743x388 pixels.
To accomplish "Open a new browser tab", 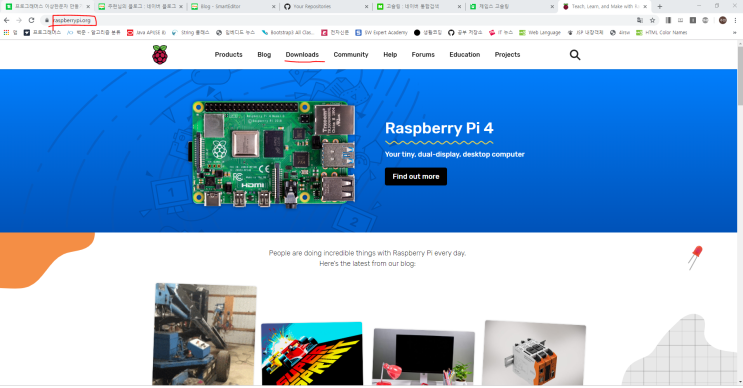I will tap(660, 7).
